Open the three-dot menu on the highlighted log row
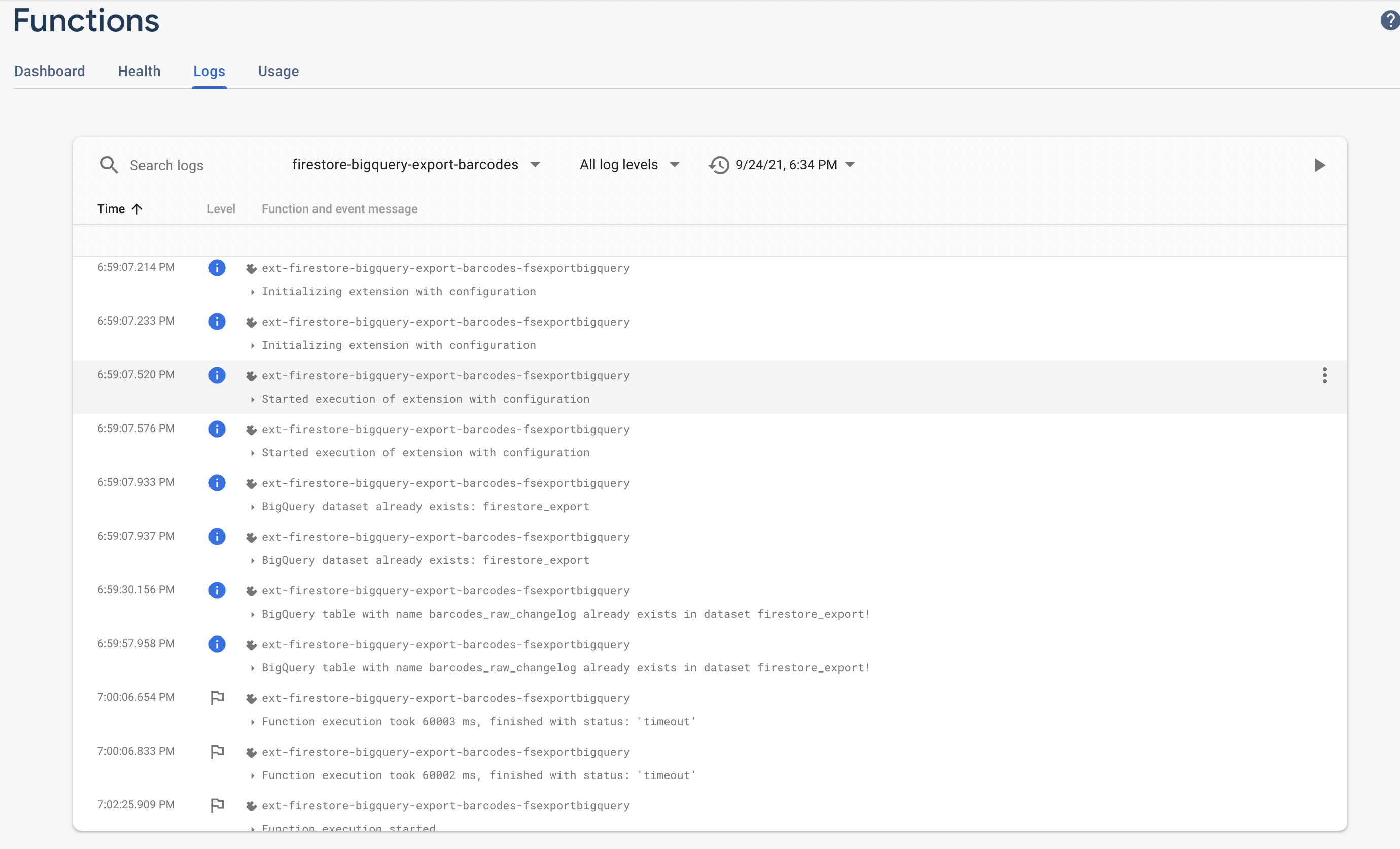The image size is (1400, 849). tap(1324, 375)
